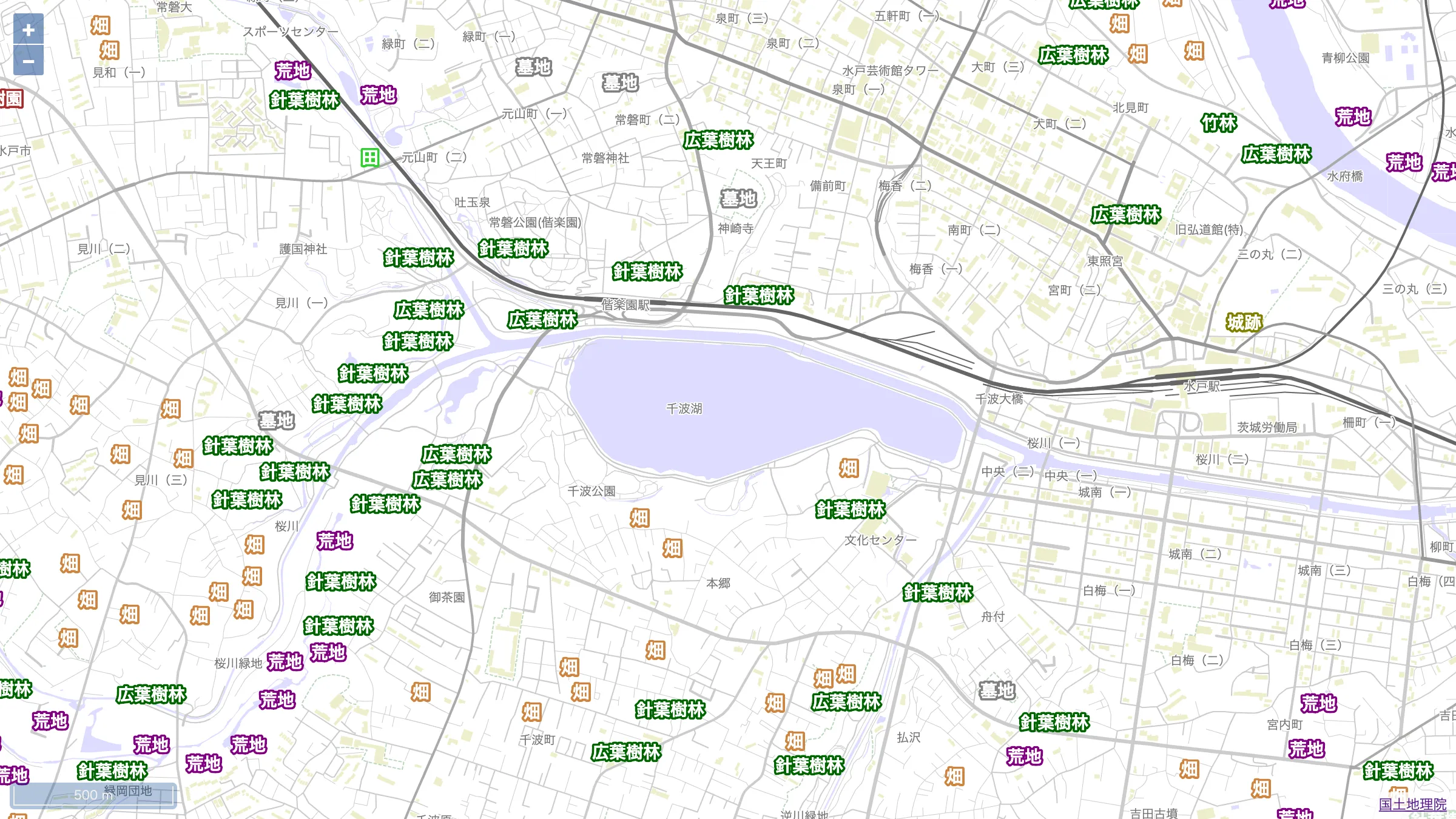Click the 500 m scale bar
This screenshot has height=819, width=1456.
coord(95,795)
